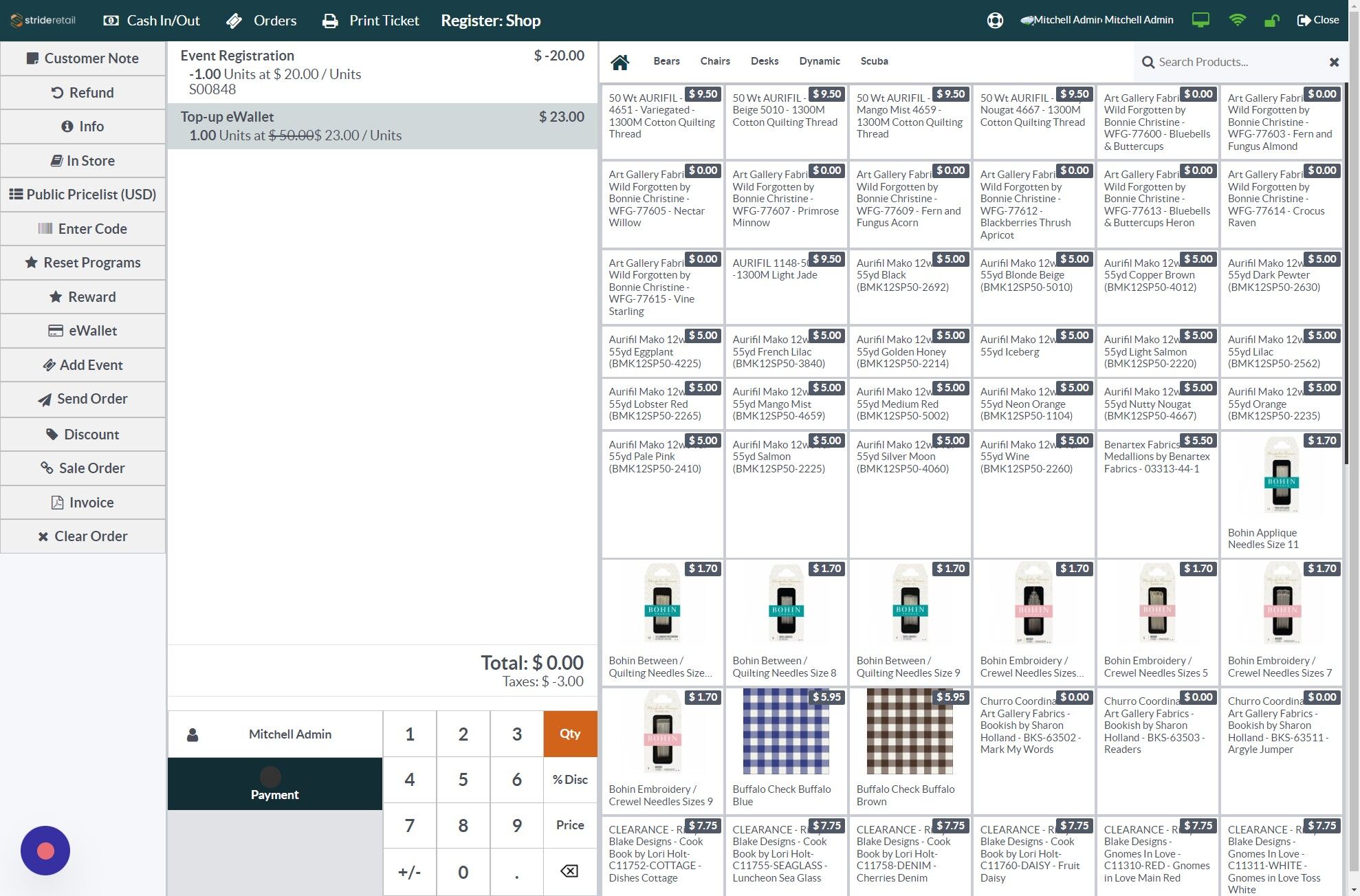Toggle the Qty numpad mode
This screenshot has width=1360, height=896.
click(x=569, y=734)
